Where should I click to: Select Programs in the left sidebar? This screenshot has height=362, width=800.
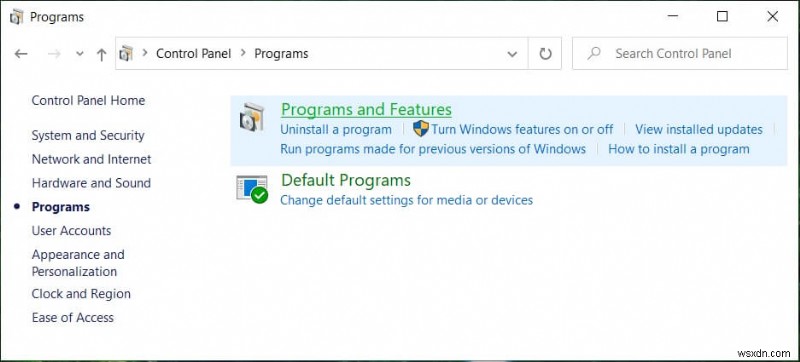(x=61, y=207)
